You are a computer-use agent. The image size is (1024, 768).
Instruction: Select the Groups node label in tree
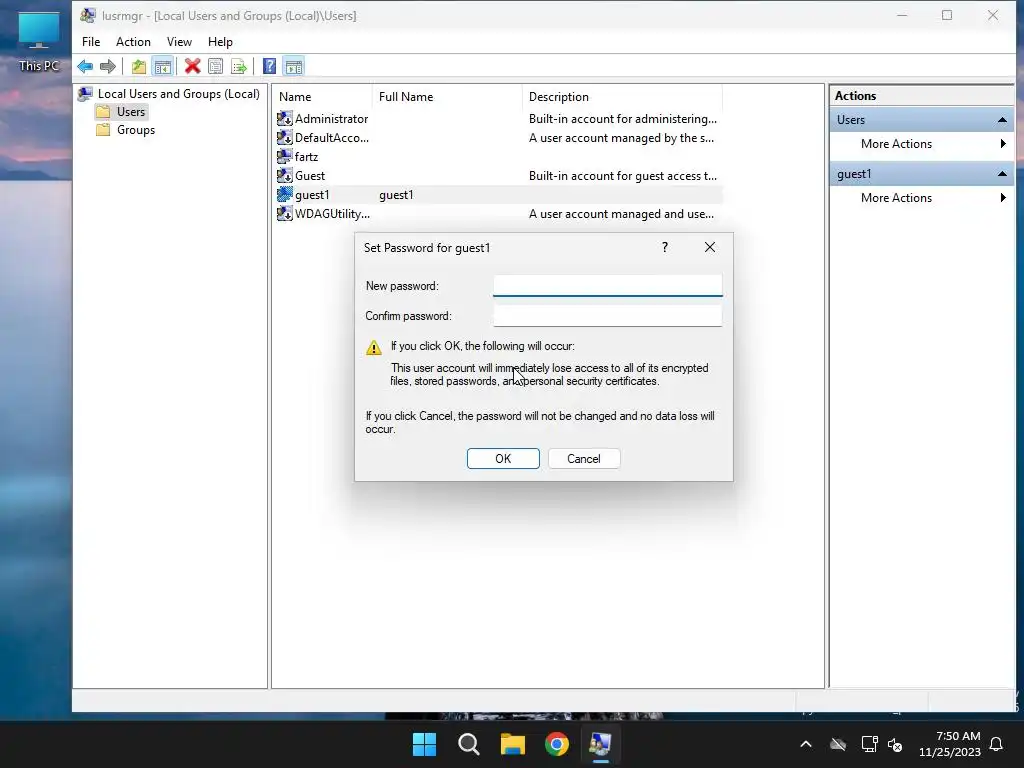(136, 130)
